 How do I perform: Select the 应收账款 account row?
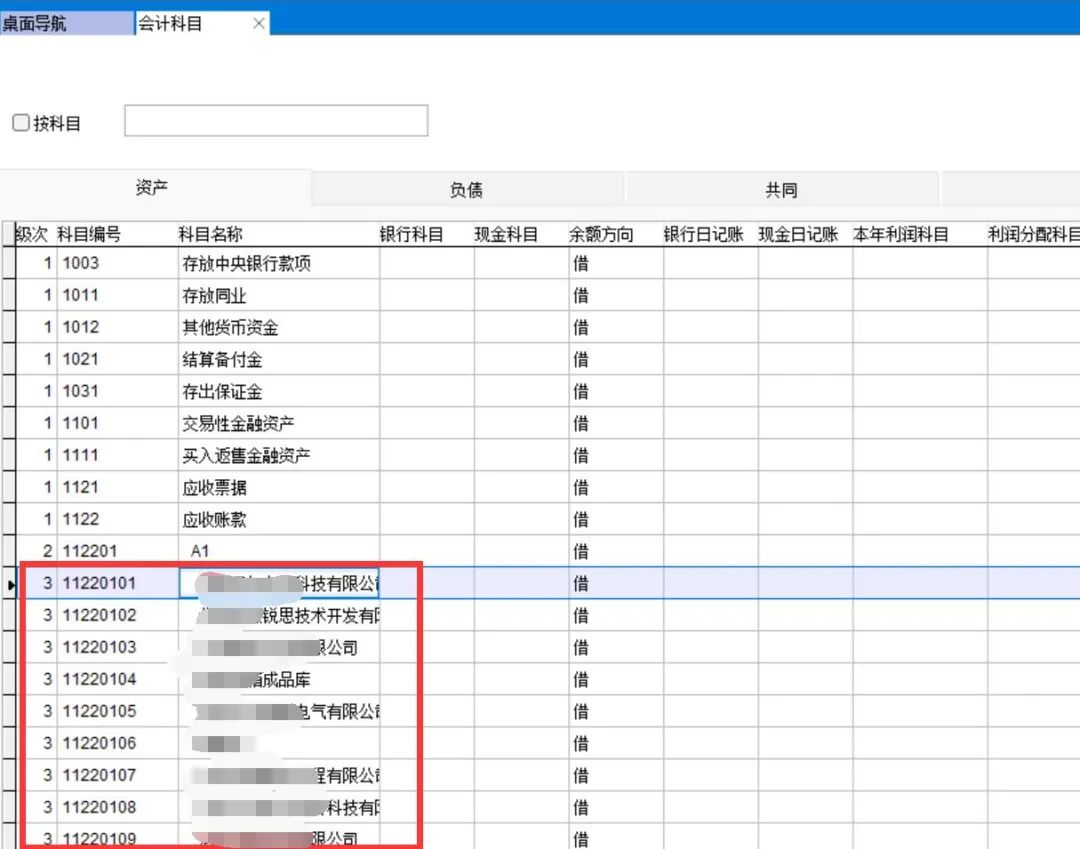(214, 520)
